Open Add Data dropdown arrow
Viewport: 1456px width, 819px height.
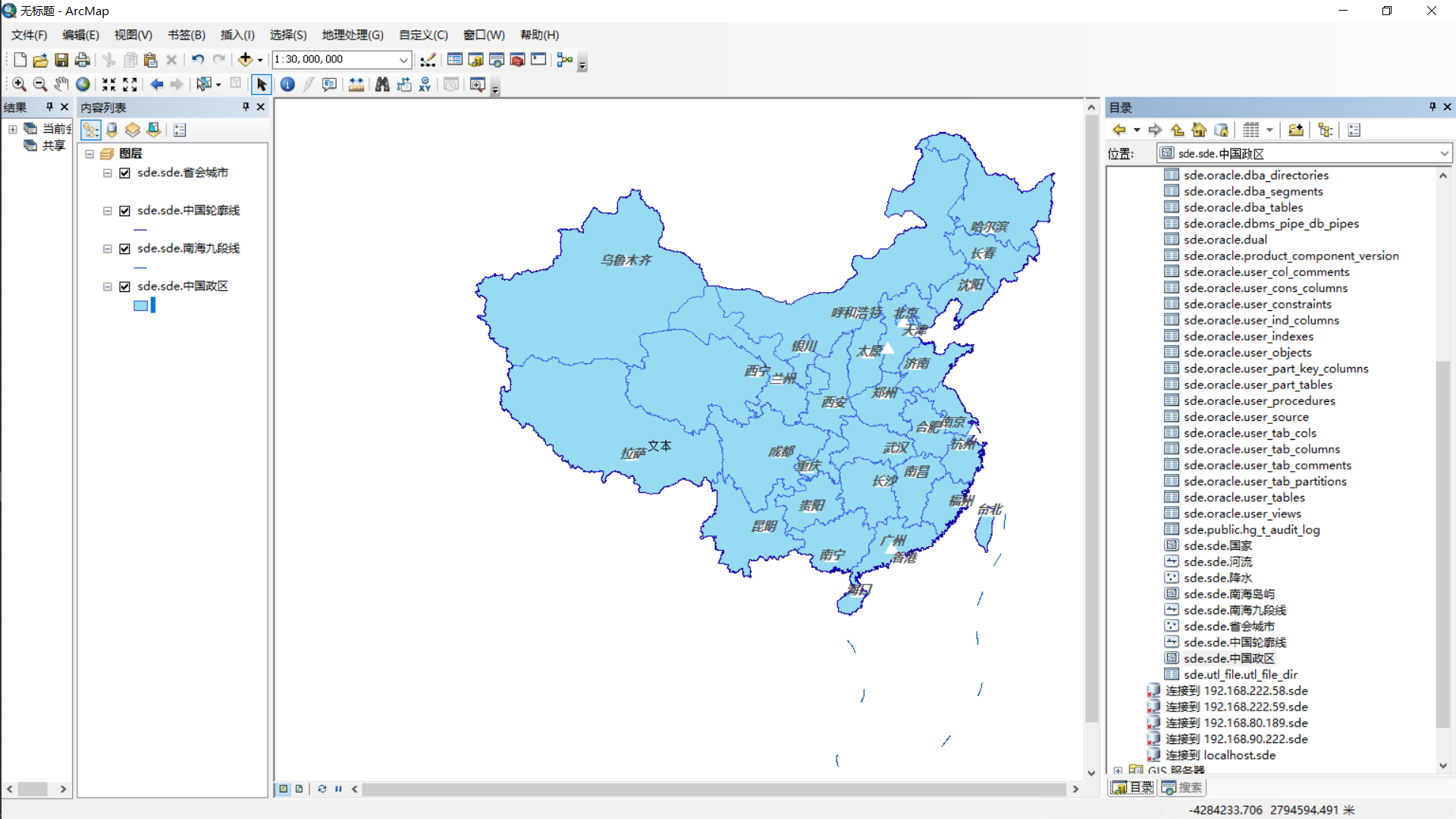260,60
